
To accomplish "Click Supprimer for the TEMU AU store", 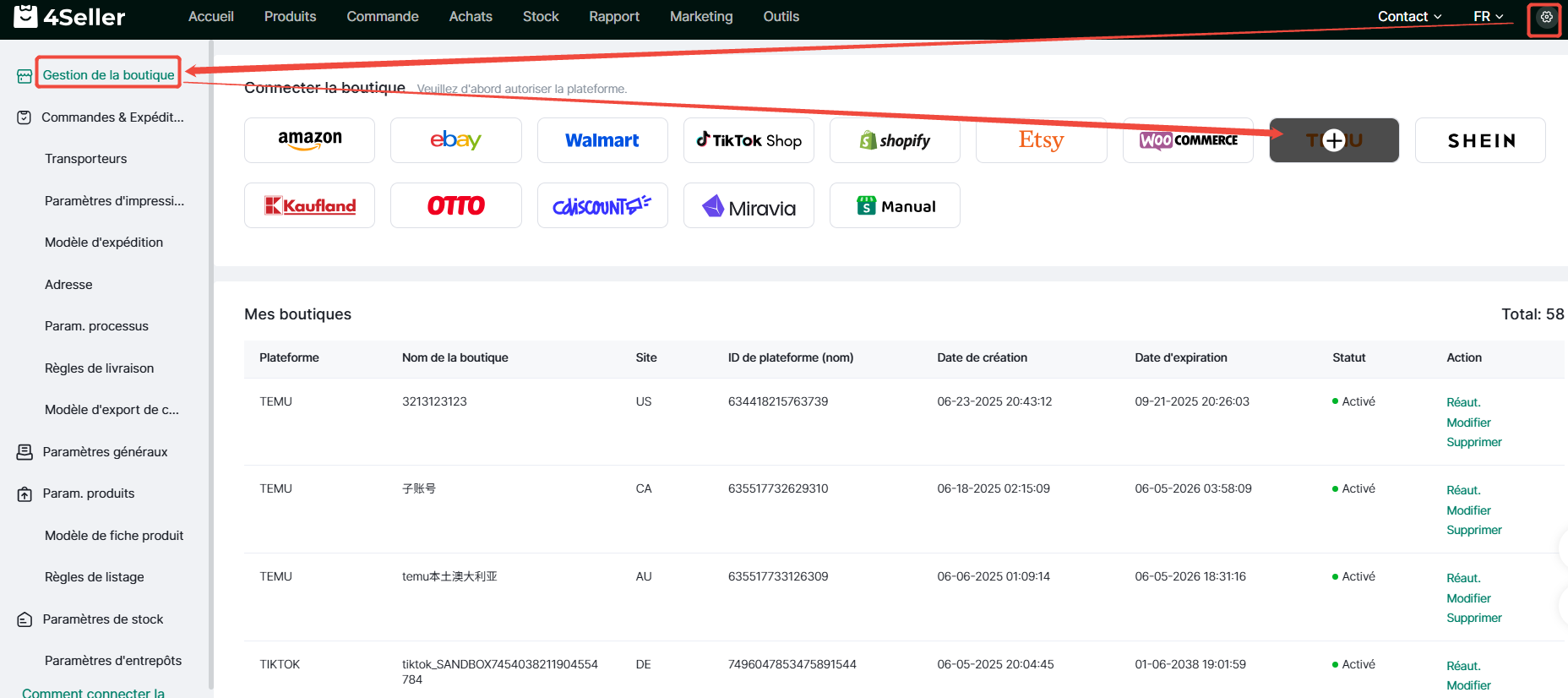I will [1474, 618].
